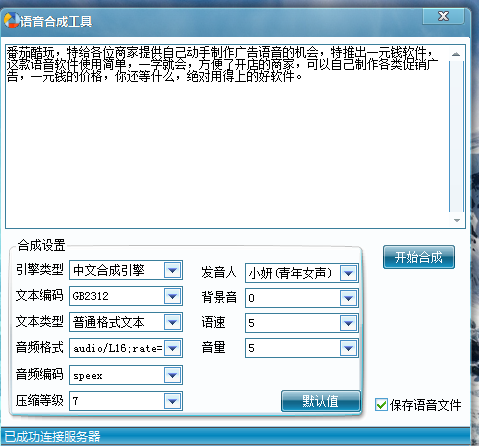Screen dimensions: 479x446
Task: Click the 开始合成 button
Action: [x=419, y=257]
